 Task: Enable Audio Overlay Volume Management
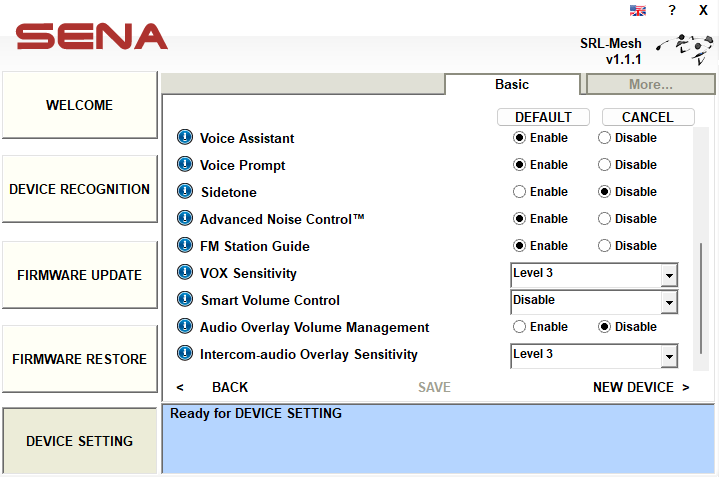pos(519,327)
